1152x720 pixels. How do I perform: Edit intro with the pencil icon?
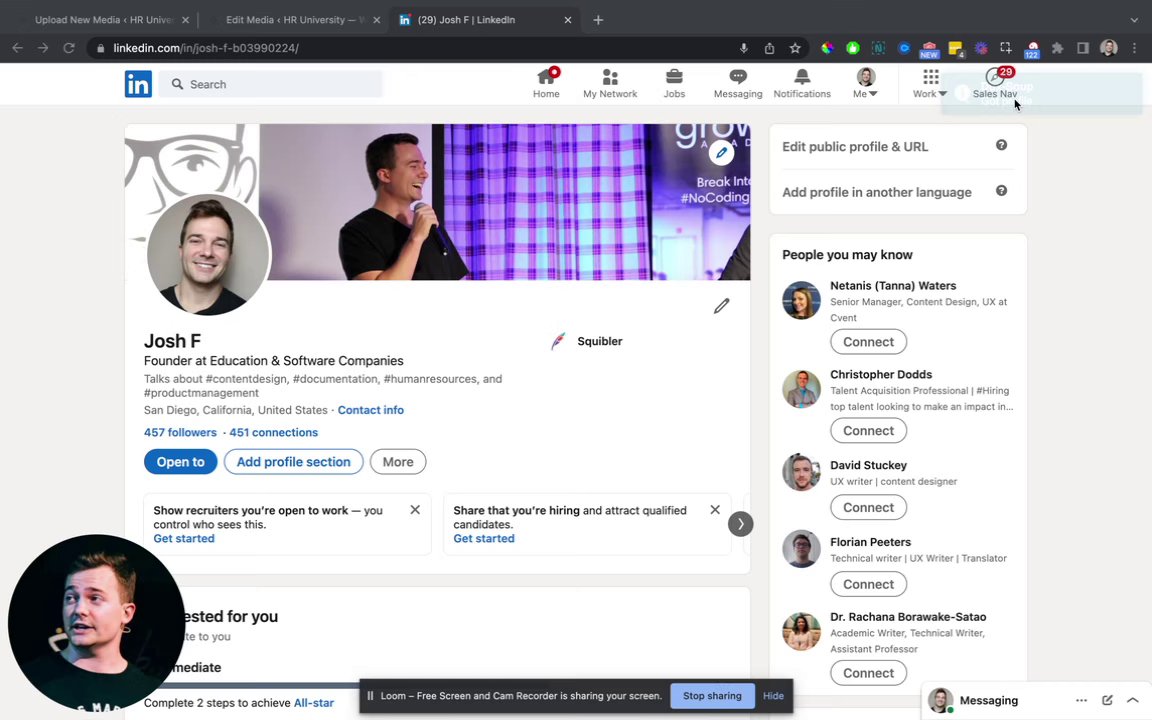(721, 306)
